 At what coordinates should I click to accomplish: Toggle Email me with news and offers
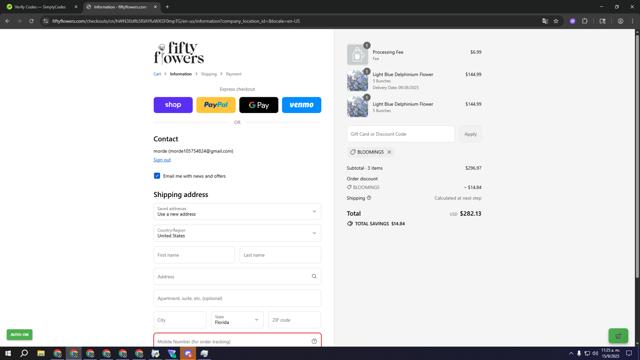[x=157, y=176]
